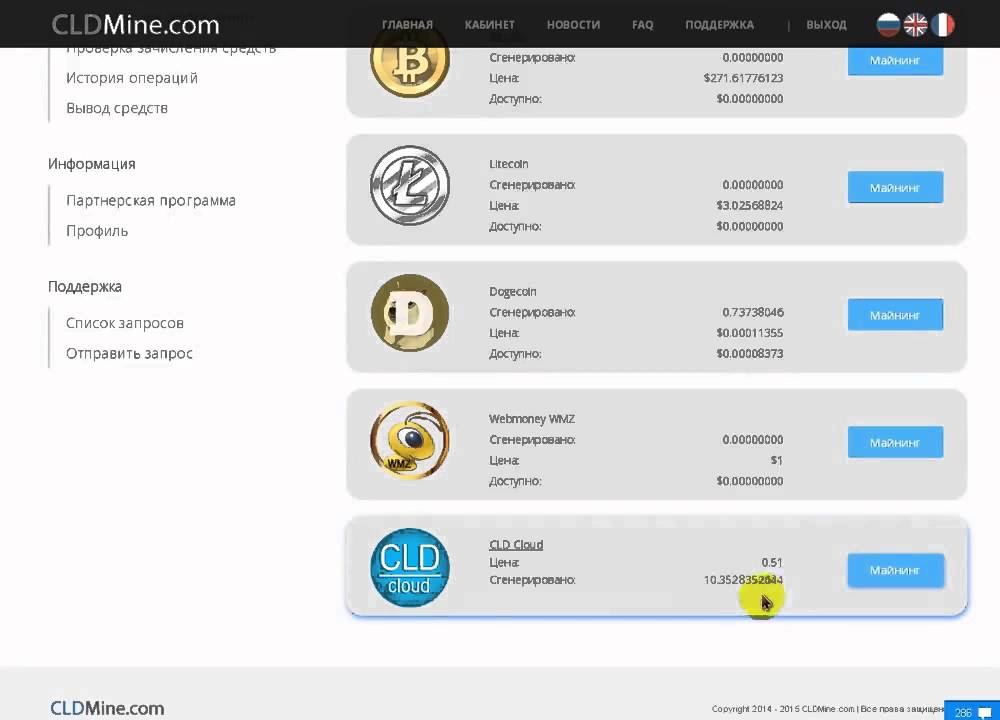
Task: Click Майнинг button for Dogecoin
Action: coord(895,314)
